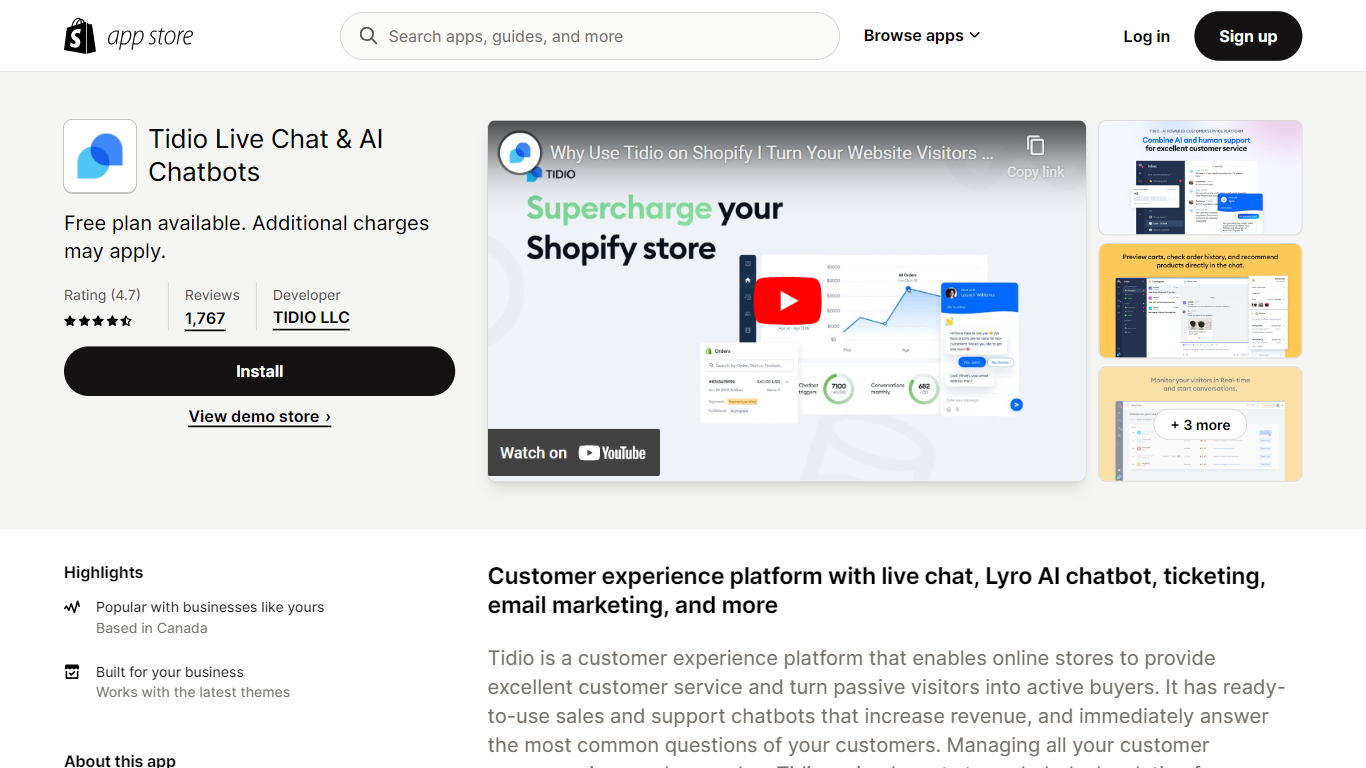Click Watch on YouTube
This screenshot has width=1366, height=768.
[x=573, y=453]
